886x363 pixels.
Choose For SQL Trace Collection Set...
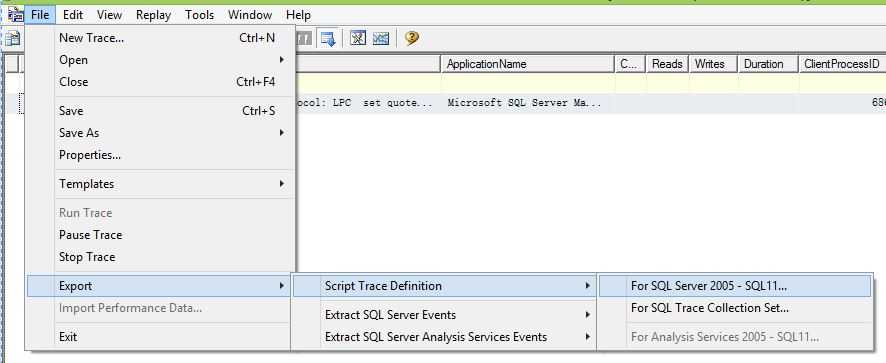point(735,308)
